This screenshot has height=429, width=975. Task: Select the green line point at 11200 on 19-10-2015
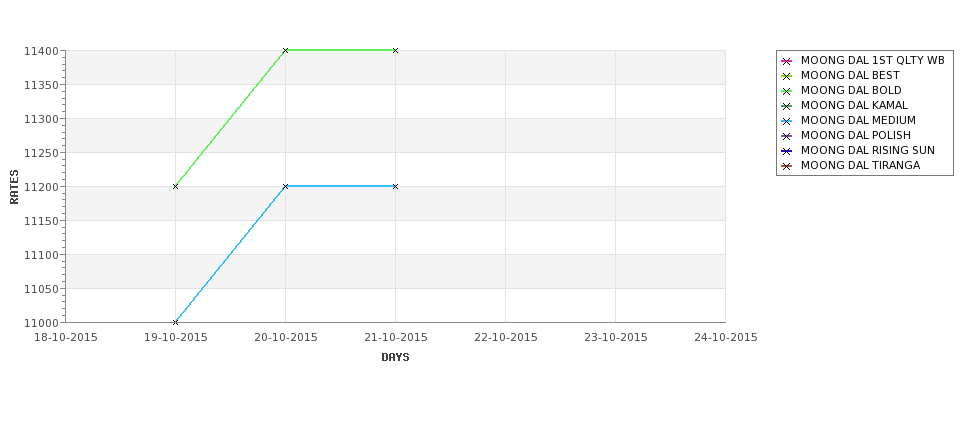175,187
